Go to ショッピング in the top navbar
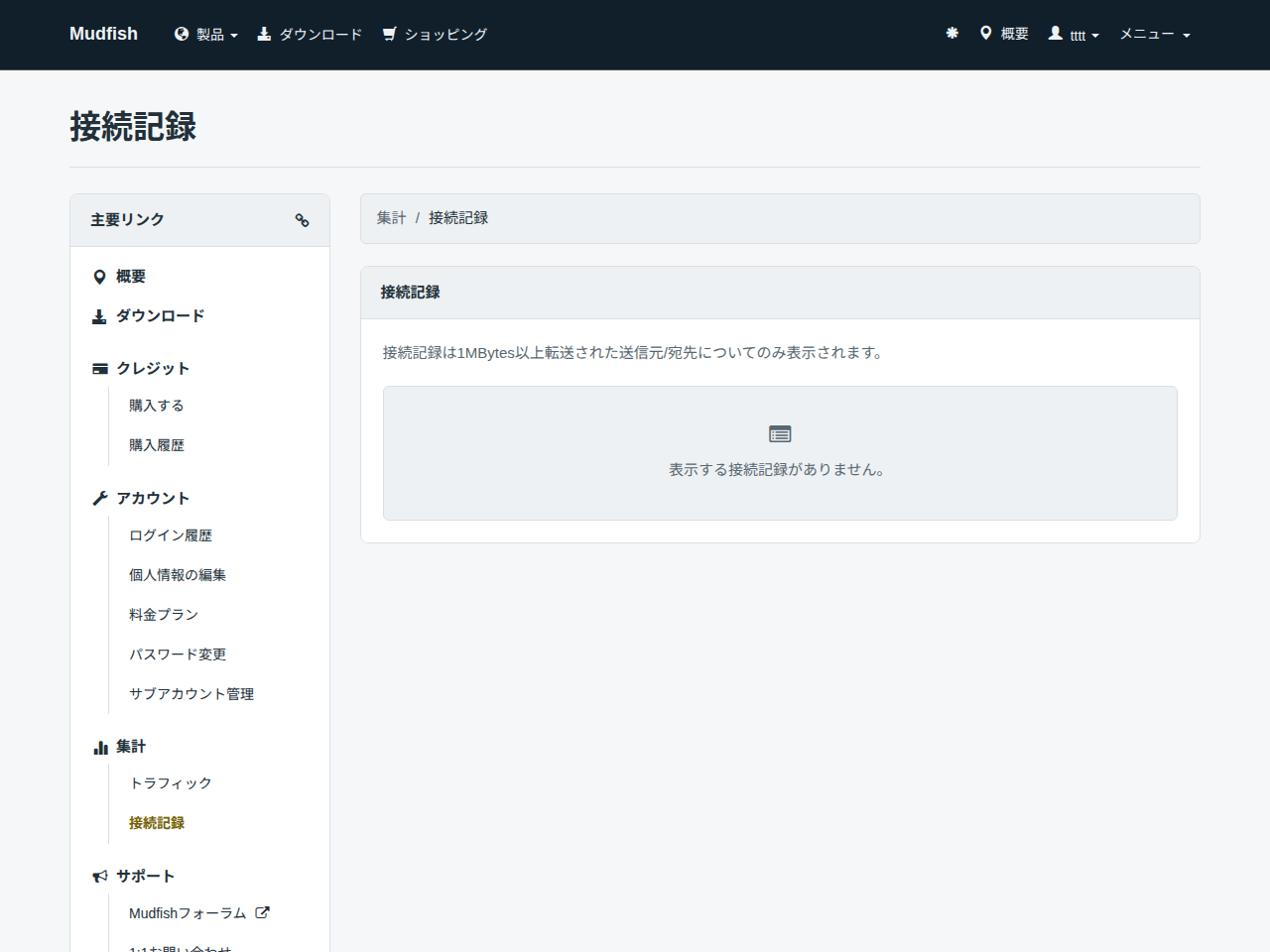1270x952 pixels. pos(436,35)
